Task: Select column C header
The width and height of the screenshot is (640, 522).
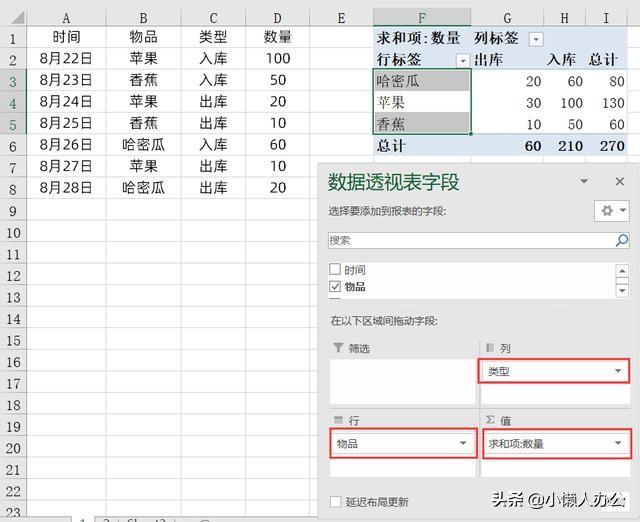Action: (x=213, y=18)
